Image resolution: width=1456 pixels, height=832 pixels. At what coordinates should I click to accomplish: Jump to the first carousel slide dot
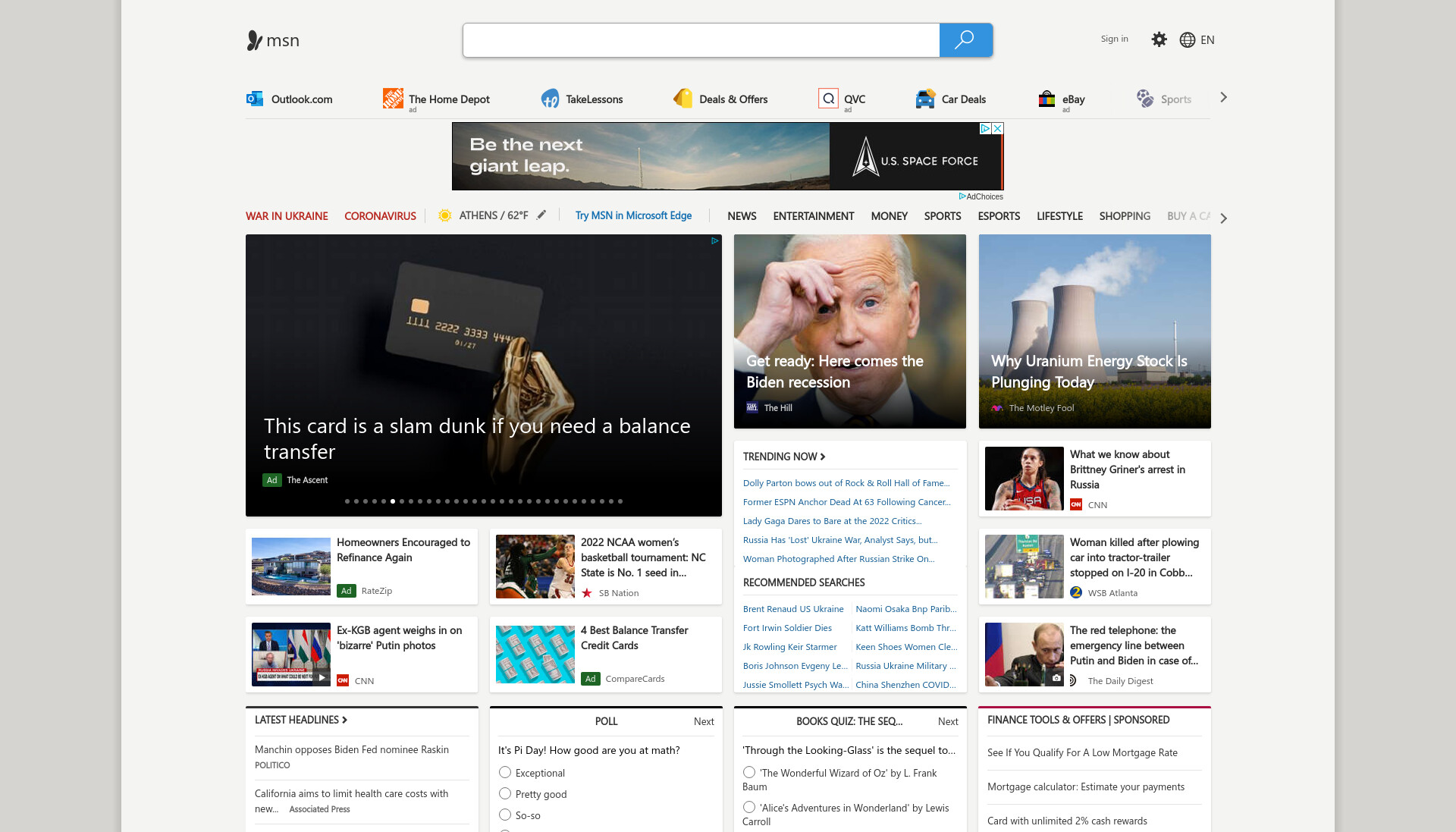coord(347,501)
